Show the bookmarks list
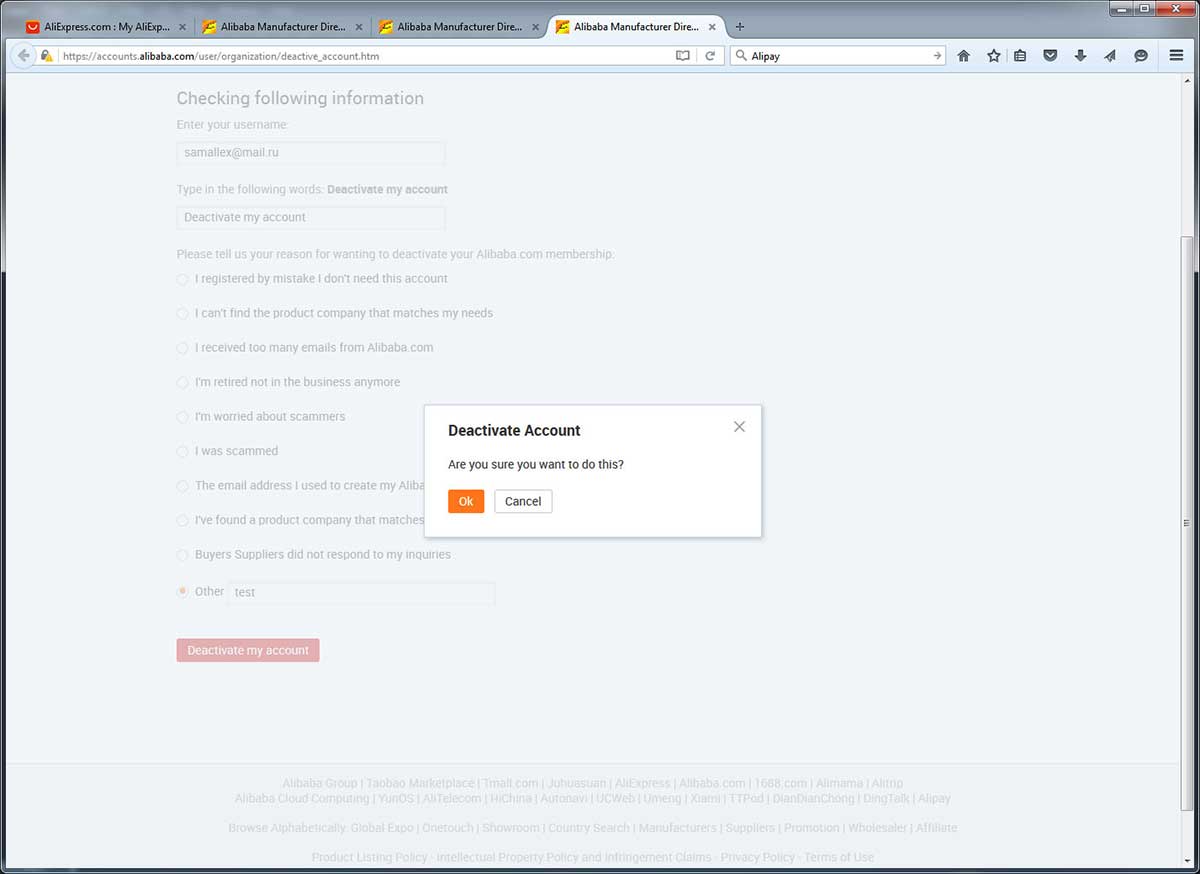The image size is (1200, 874). [1020, 56]
